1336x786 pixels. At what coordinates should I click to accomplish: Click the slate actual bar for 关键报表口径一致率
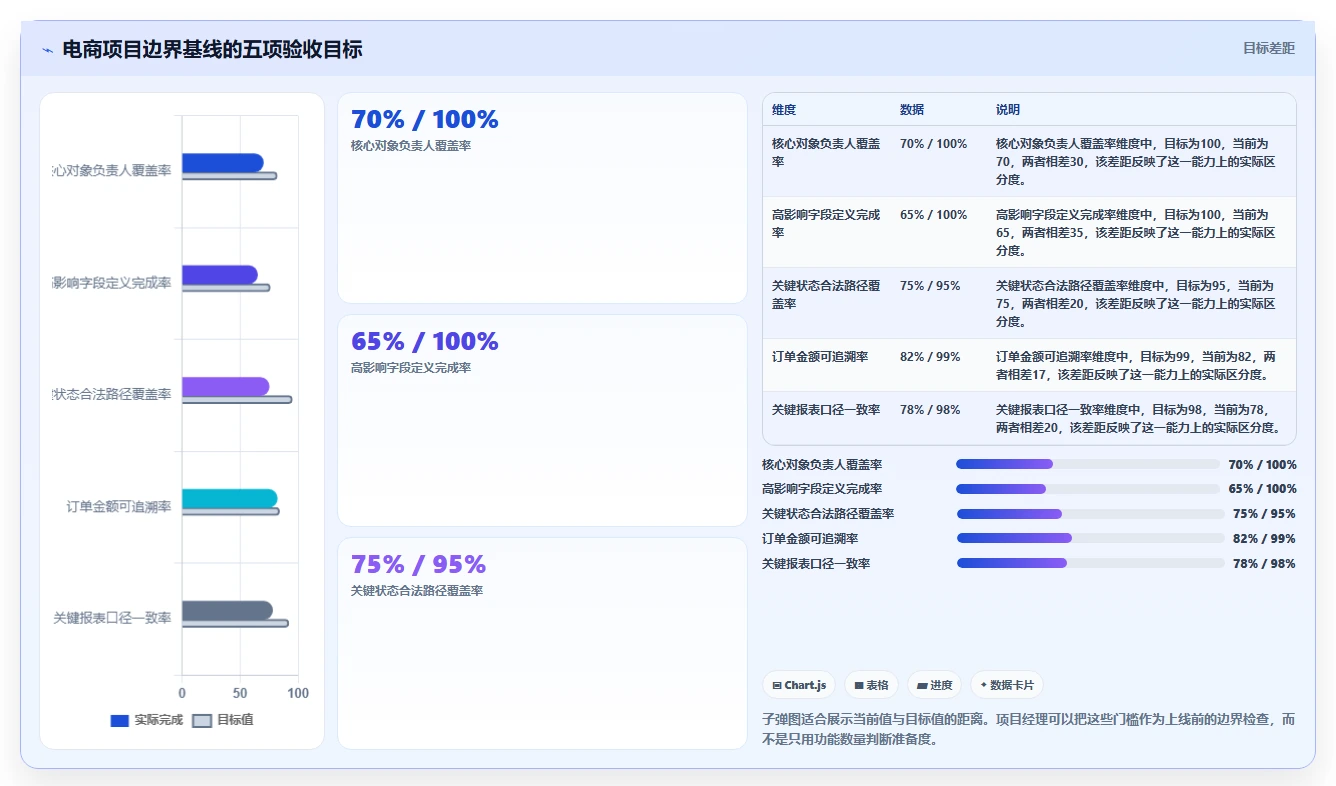(227, 610)
